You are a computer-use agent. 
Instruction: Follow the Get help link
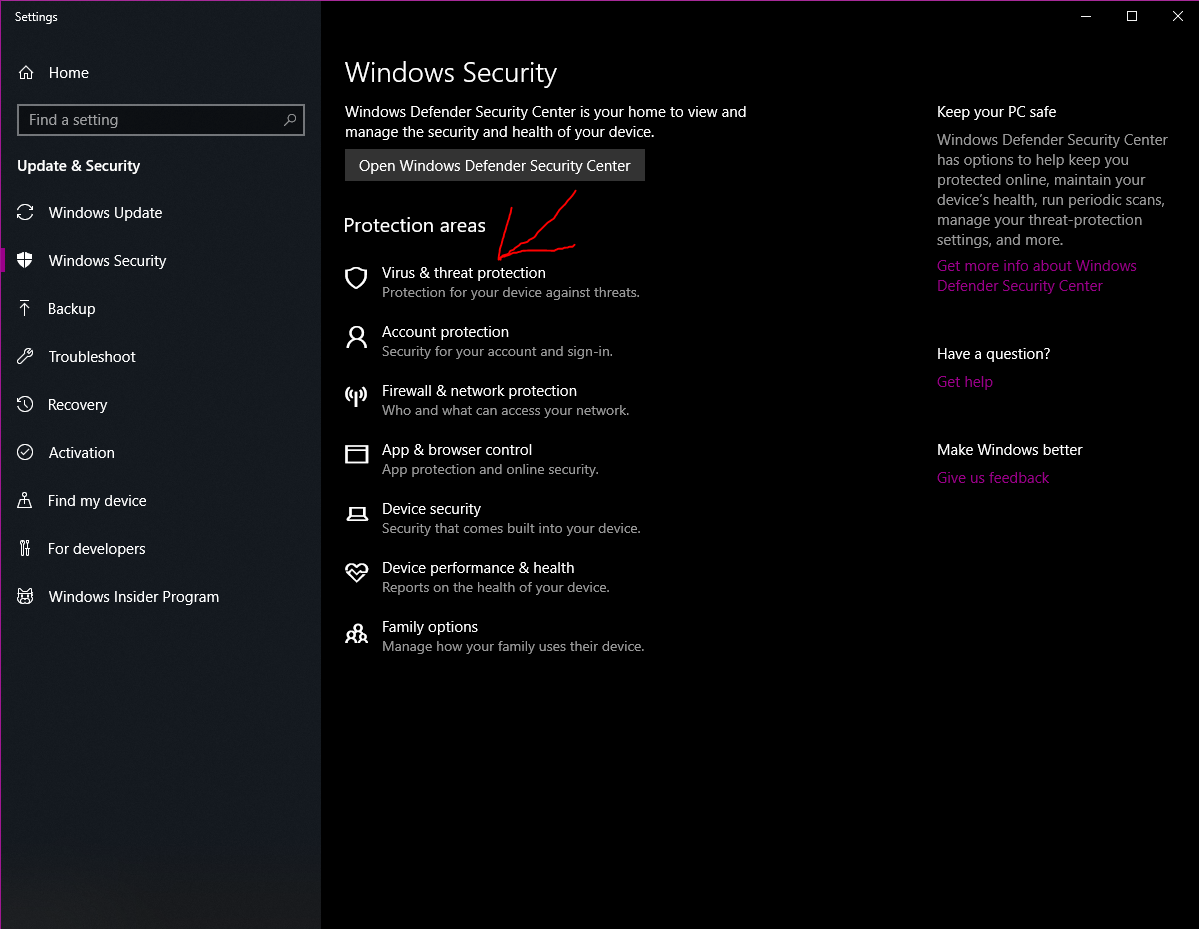click(965, 382)
